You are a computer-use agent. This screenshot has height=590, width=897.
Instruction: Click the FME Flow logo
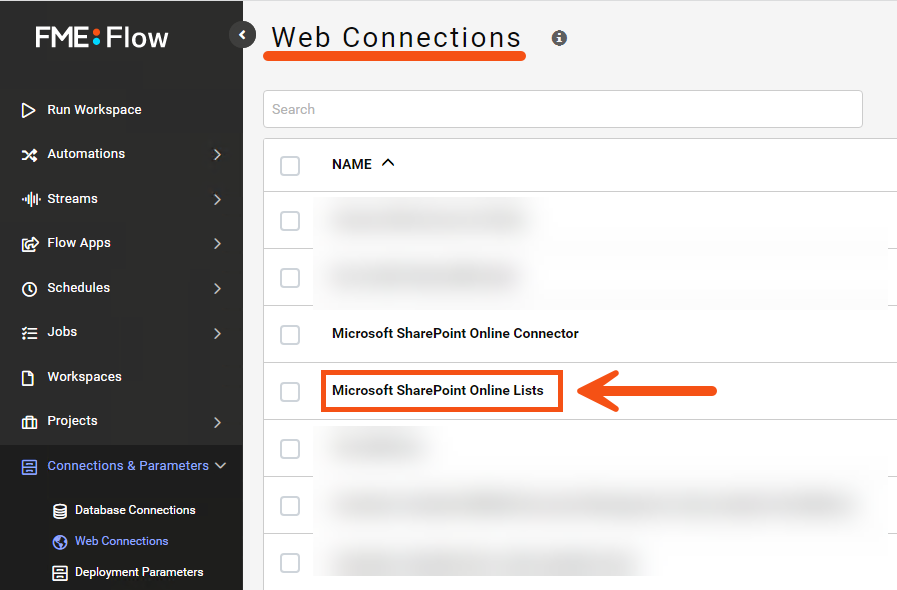tap(99, 36)
